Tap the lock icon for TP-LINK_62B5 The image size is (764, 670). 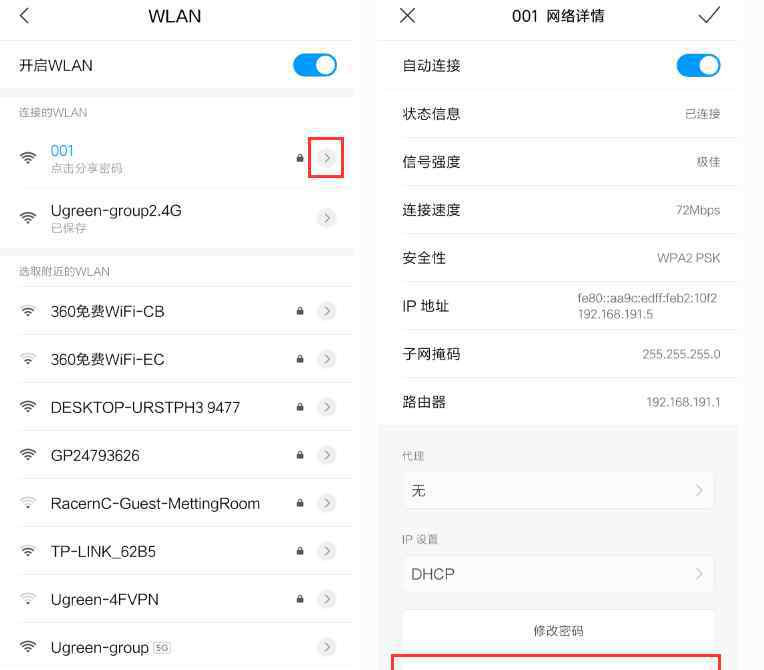(300, 551)
